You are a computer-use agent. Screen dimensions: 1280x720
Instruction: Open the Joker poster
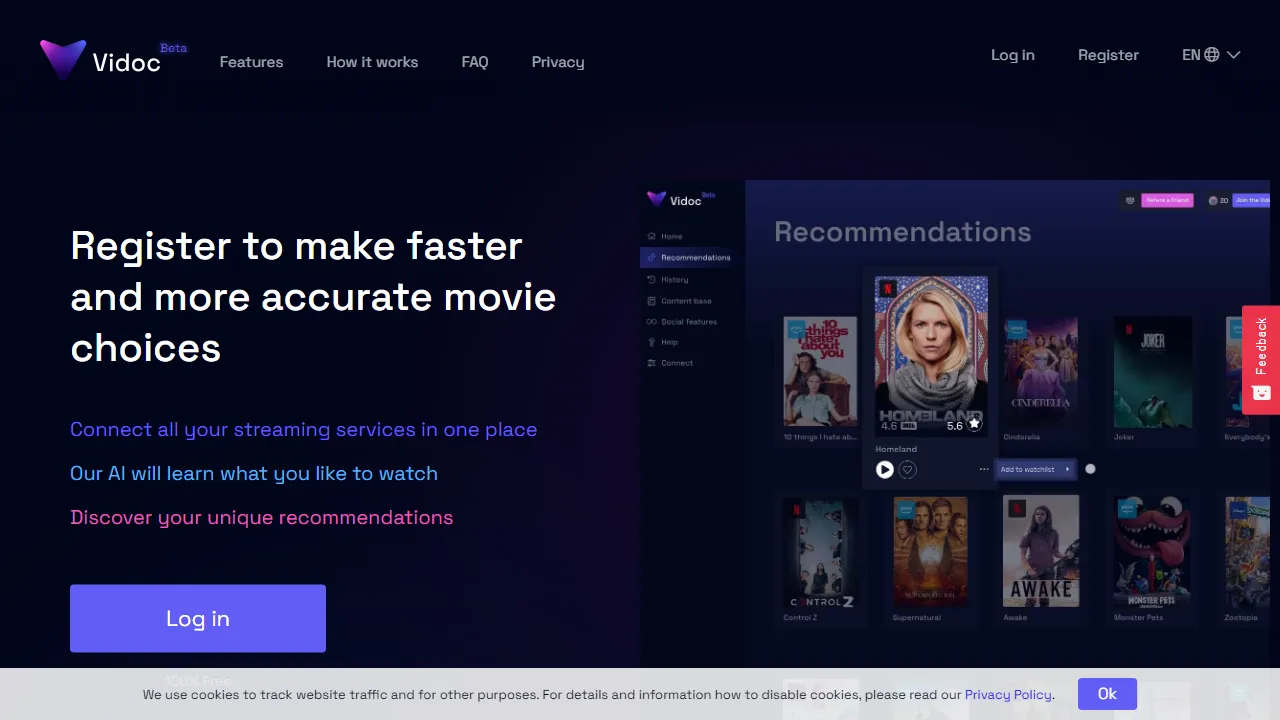[1152, 372]
